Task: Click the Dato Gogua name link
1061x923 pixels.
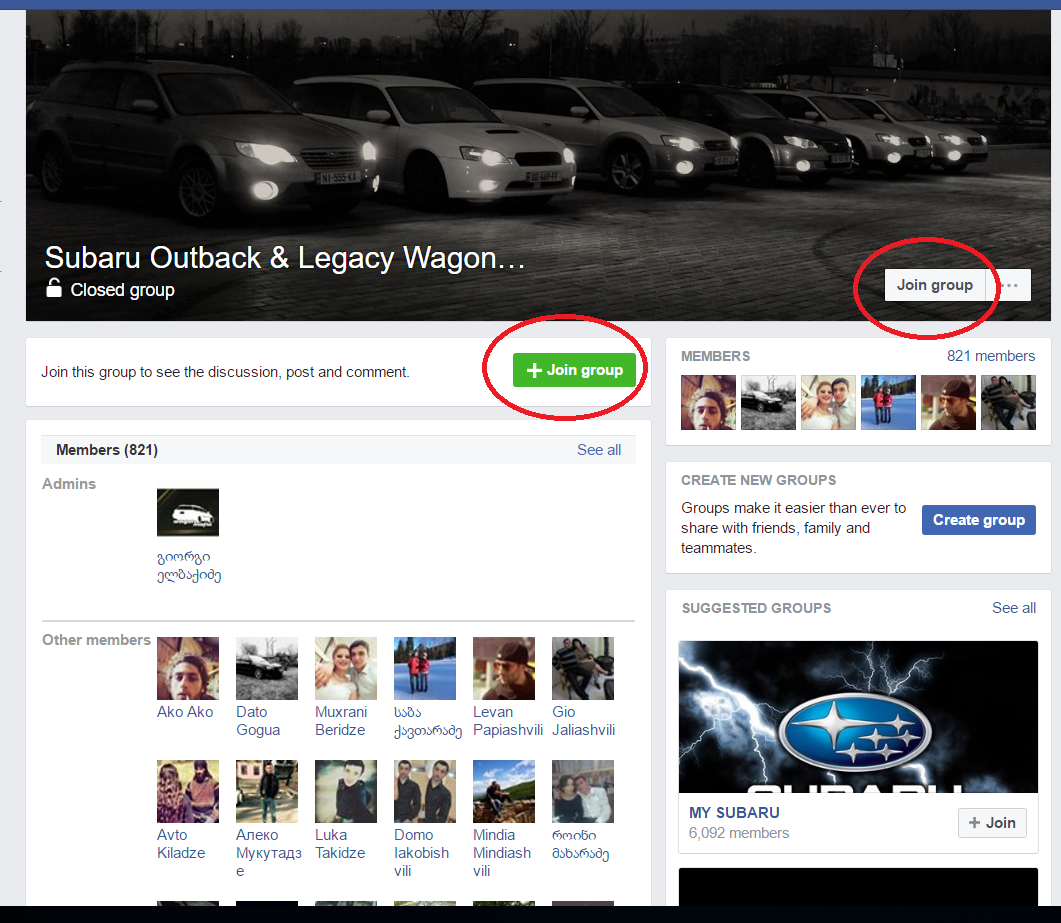Action: [x=258, y=721]
